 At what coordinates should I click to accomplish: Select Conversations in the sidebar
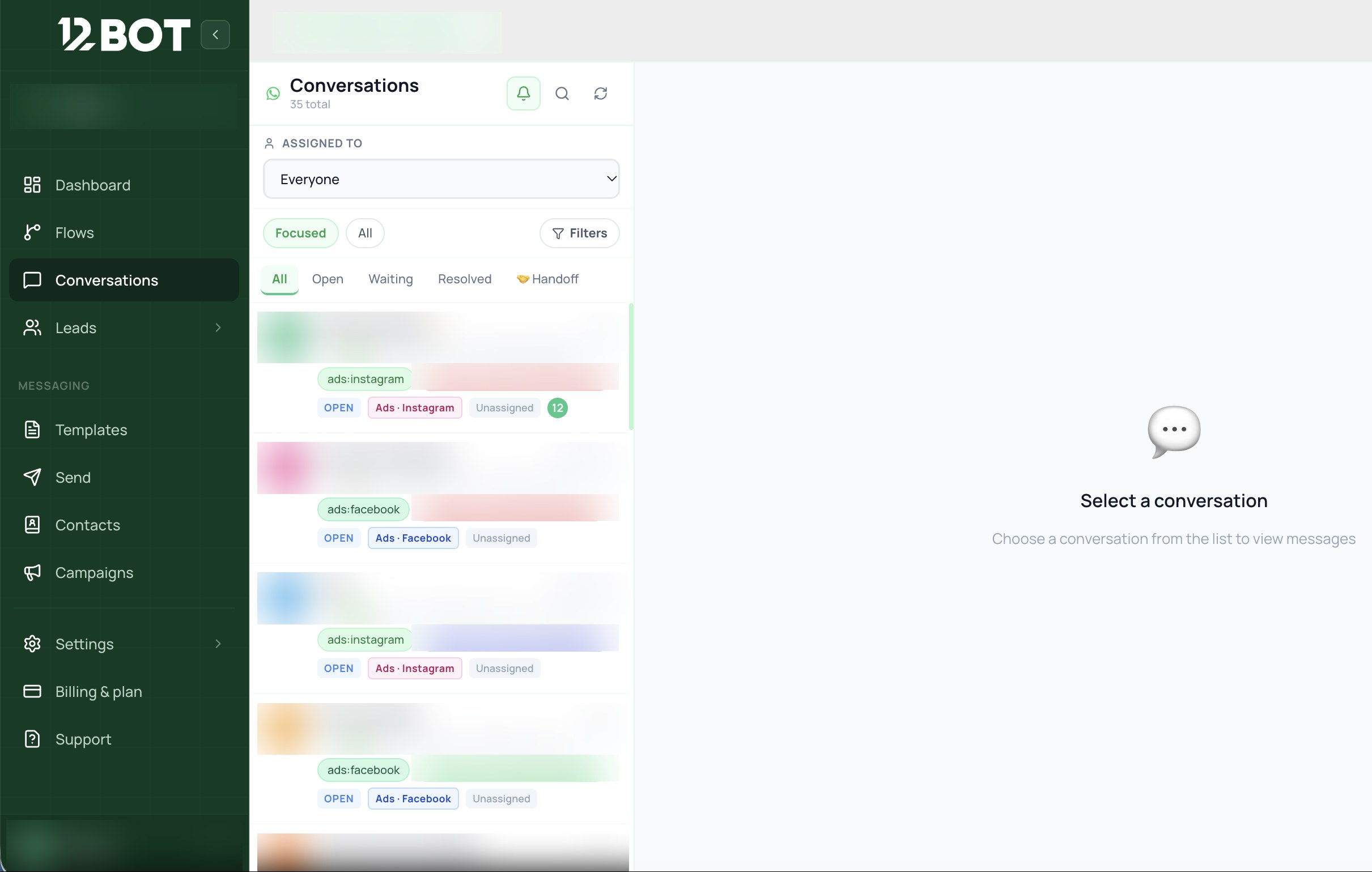[x=124, y=280]
